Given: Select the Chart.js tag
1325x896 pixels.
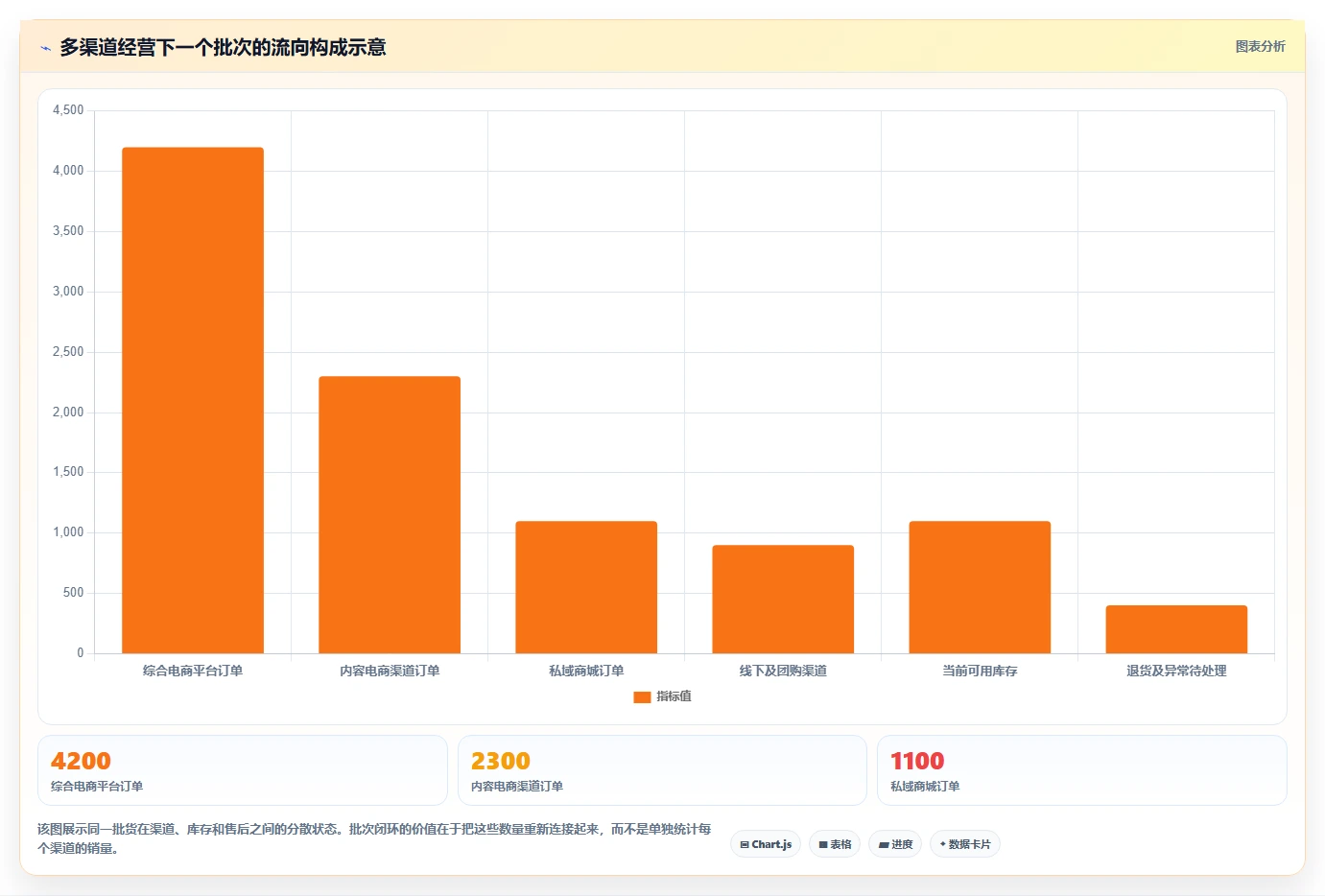Looking at the screenshot, I should (766, 844).
